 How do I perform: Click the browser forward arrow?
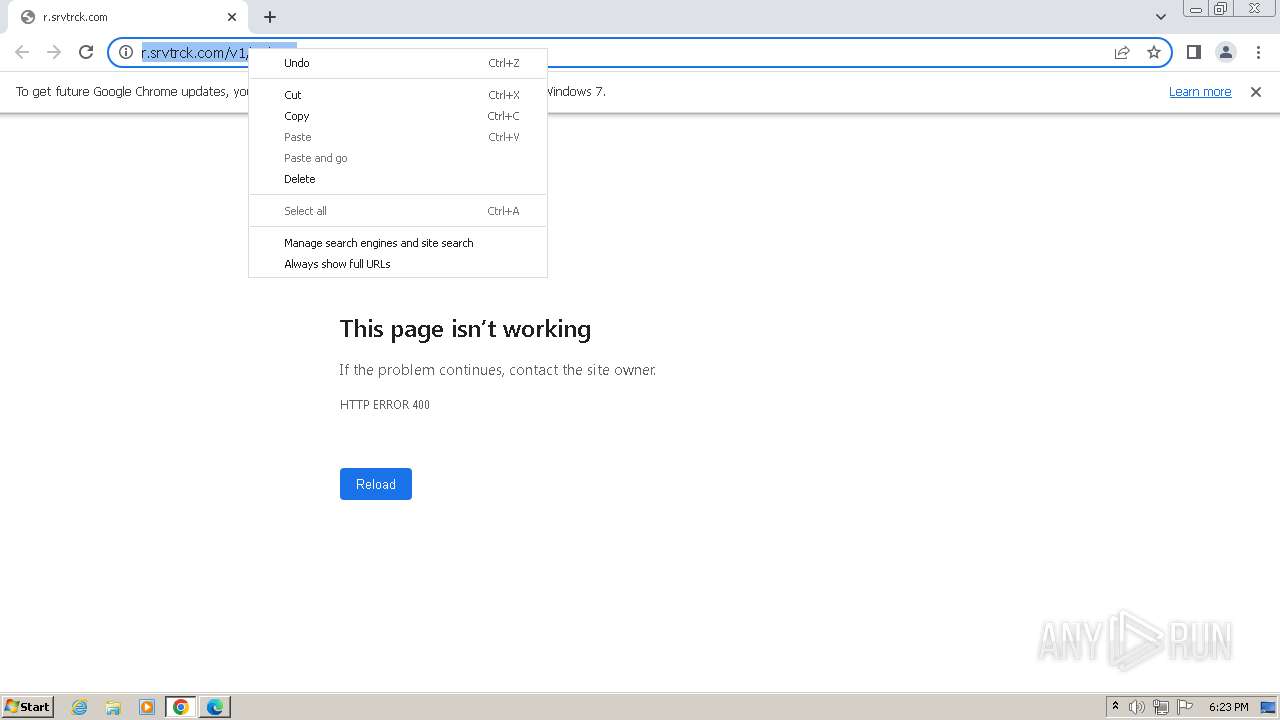click(x=54, y=52)
